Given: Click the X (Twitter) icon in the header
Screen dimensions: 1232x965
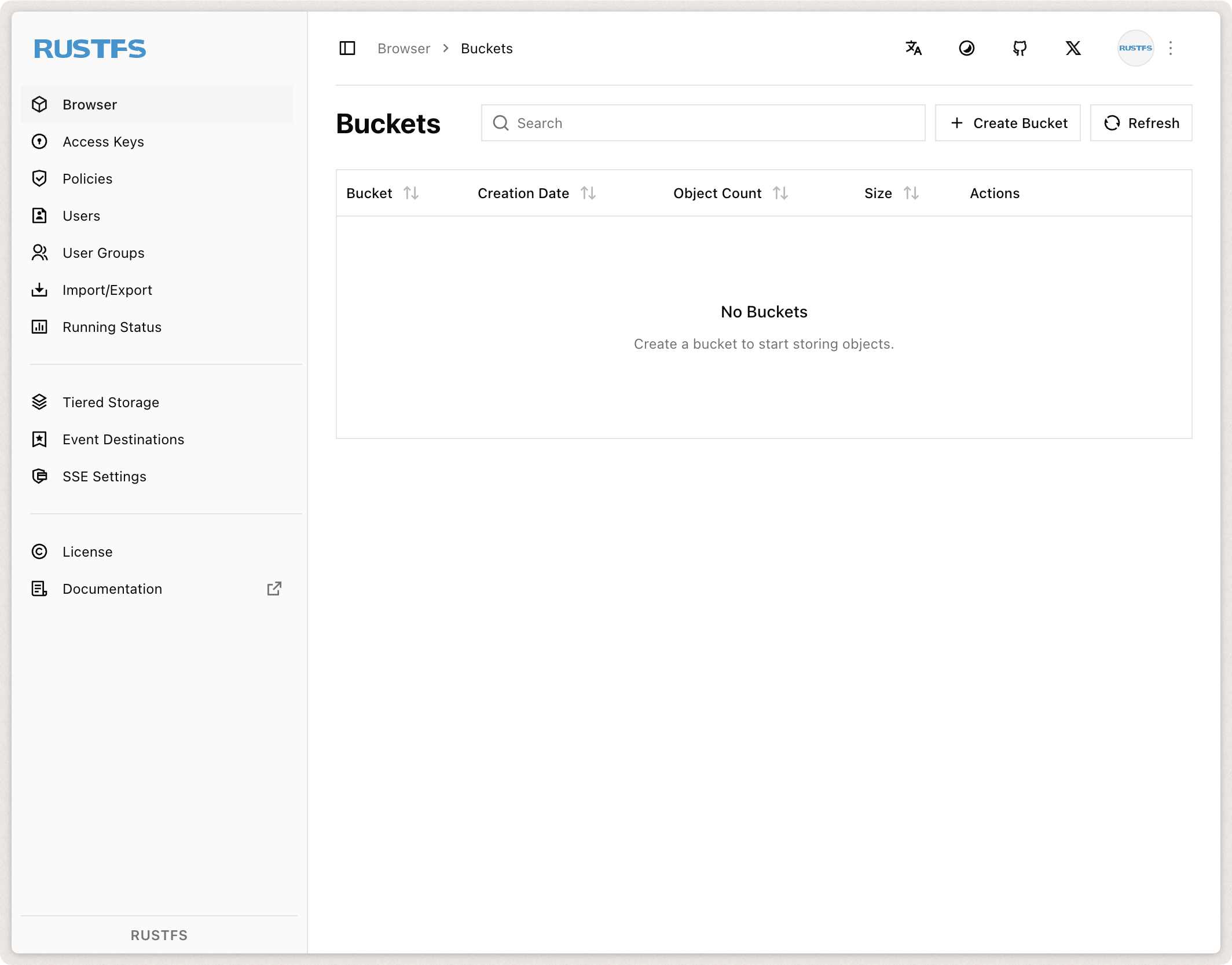Looking at the screenshot, I should tap(1073, 49).
